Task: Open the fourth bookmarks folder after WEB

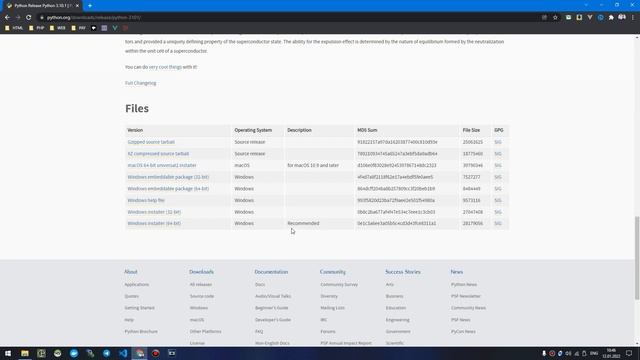Action: point(78,28)
